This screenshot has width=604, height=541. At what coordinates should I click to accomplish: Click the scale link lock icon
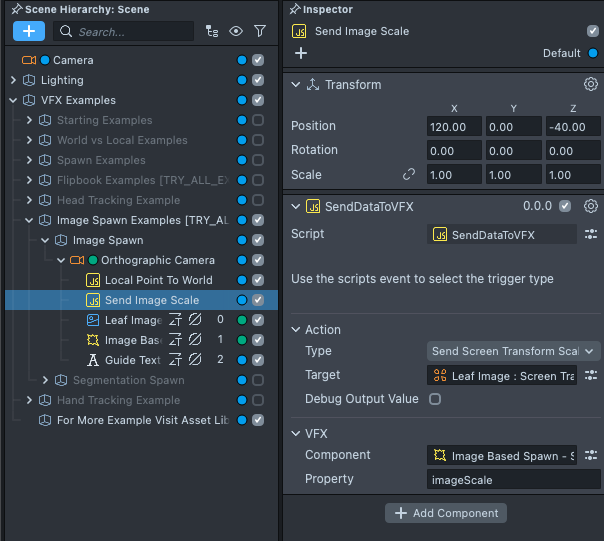click(408, 174)
